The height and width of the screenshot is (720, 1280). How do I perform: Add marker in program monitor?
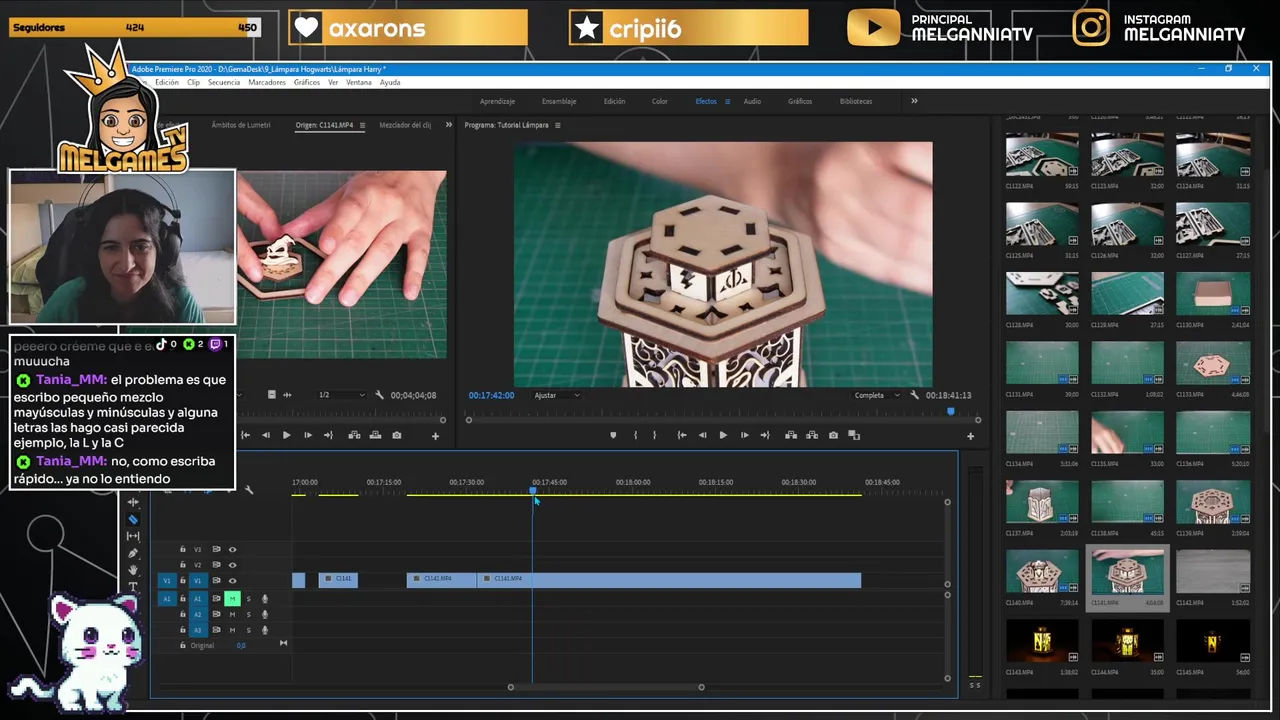coord(613,435)
